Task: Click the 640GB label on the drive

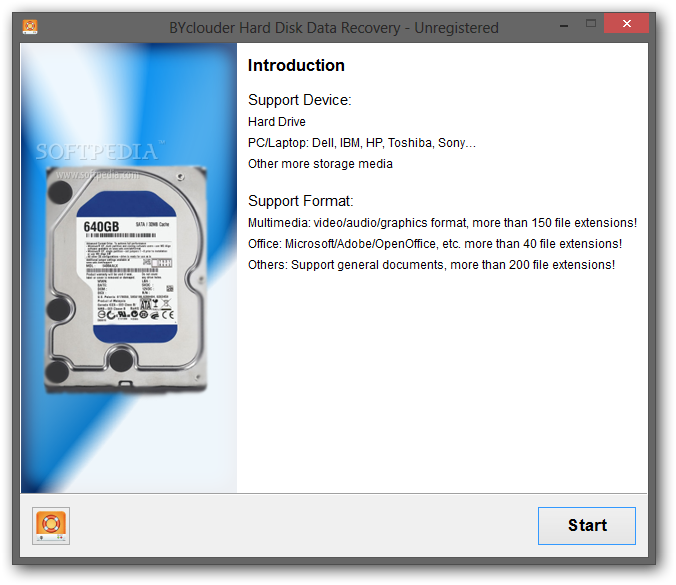Action: click(101, 227)
